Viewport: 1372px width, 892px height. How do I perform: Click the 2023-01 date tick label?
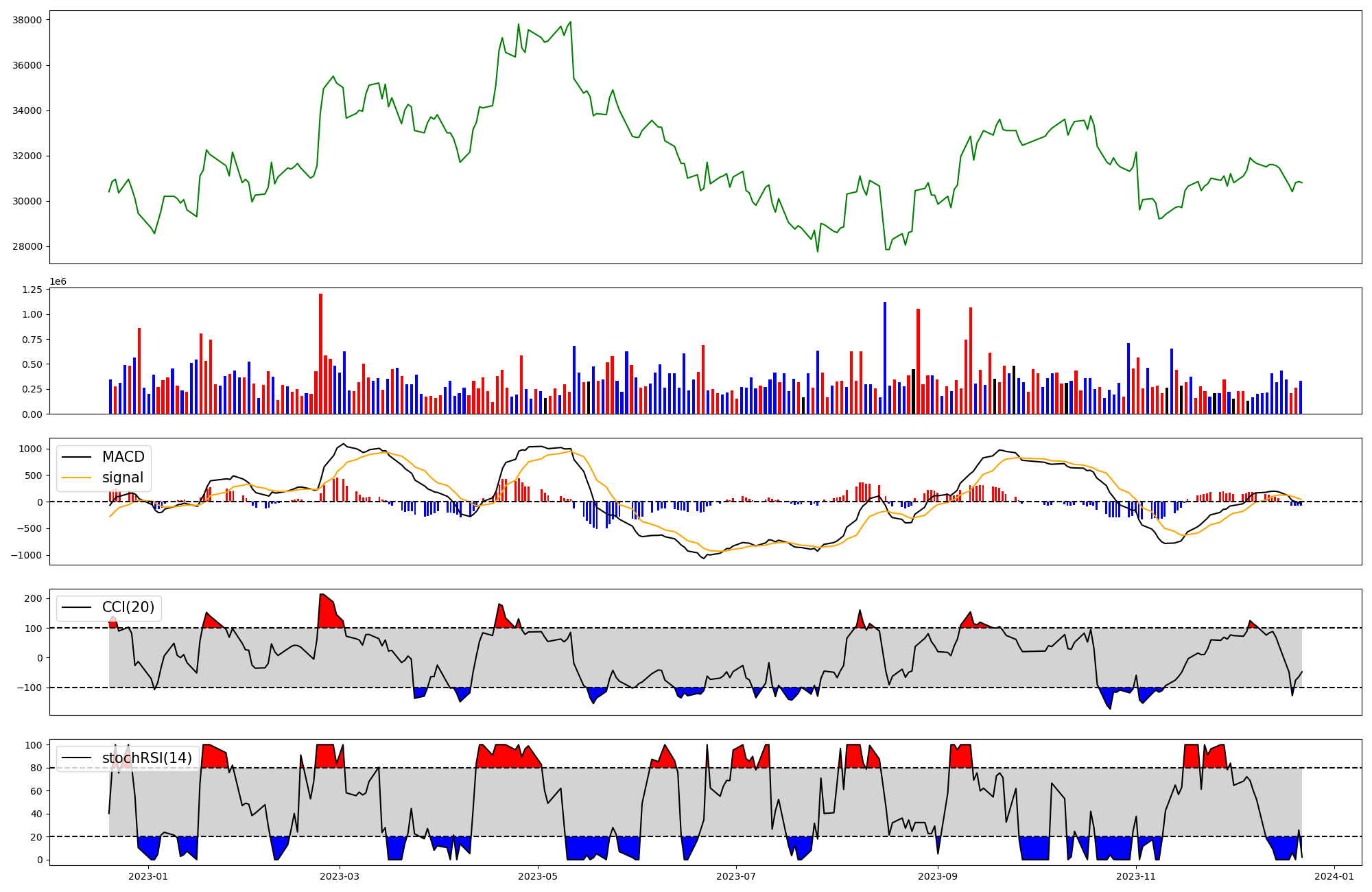pos(148,876)
